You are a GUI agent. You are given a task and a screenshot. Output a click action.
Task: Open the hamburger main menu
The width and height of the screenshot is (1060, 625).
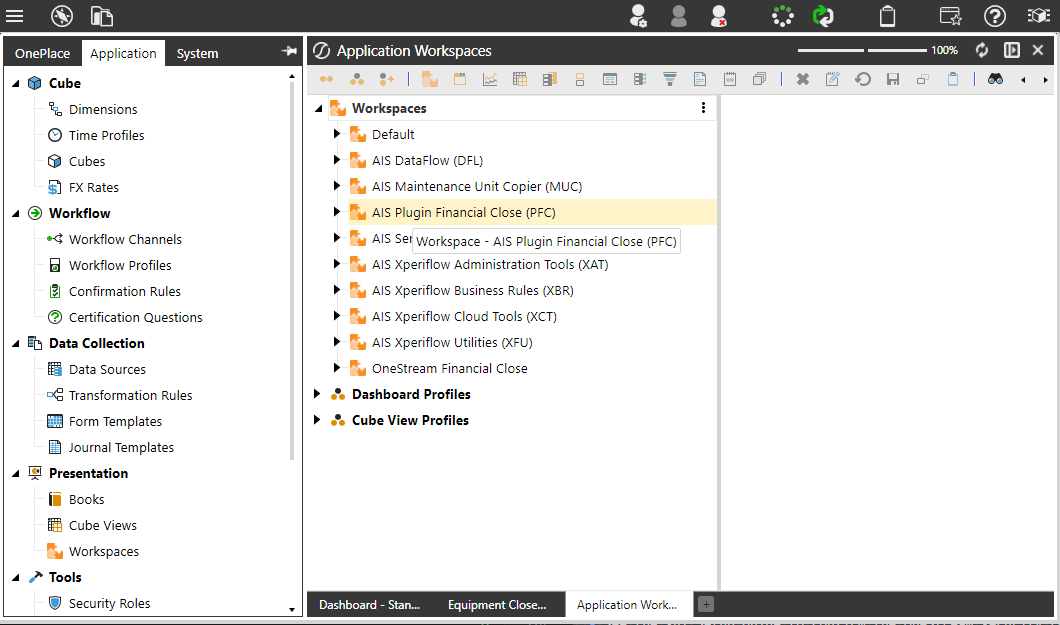click(14, 16)
